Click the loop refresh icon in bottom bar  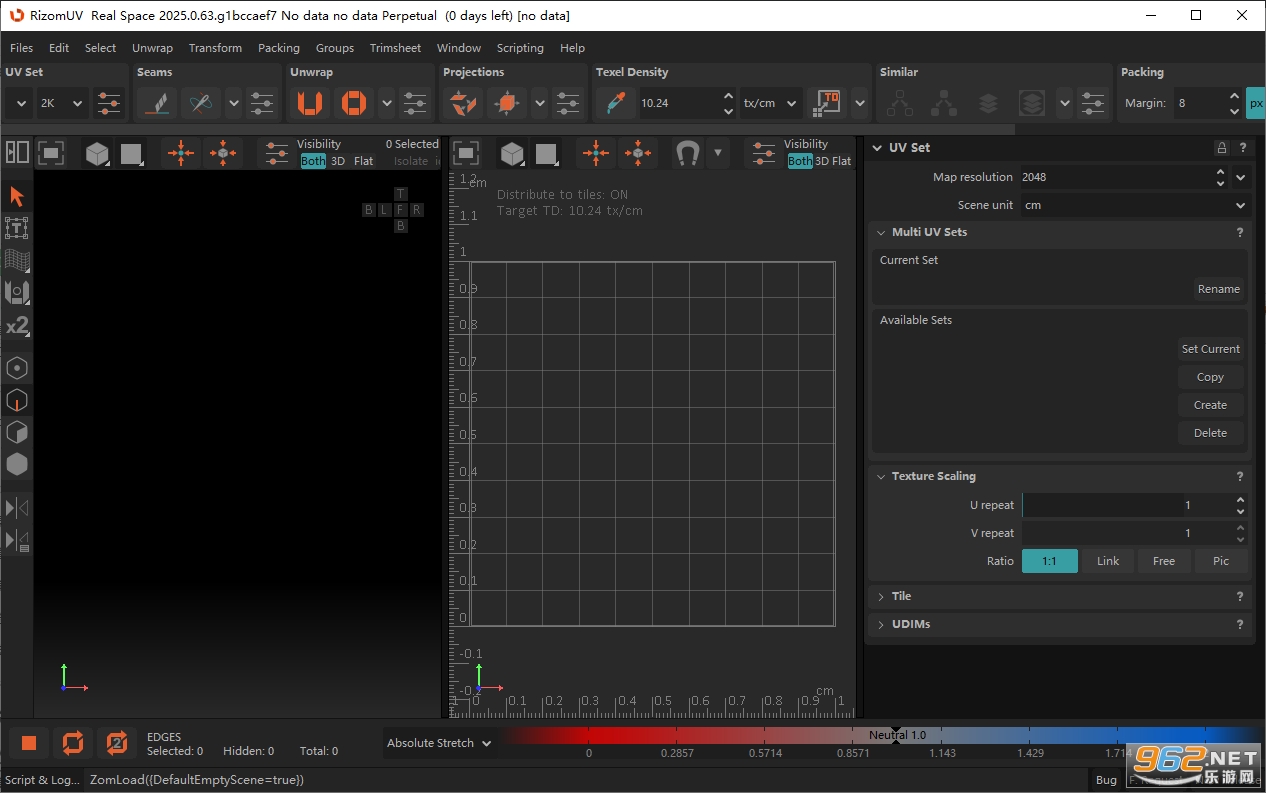tap(73, 743)
